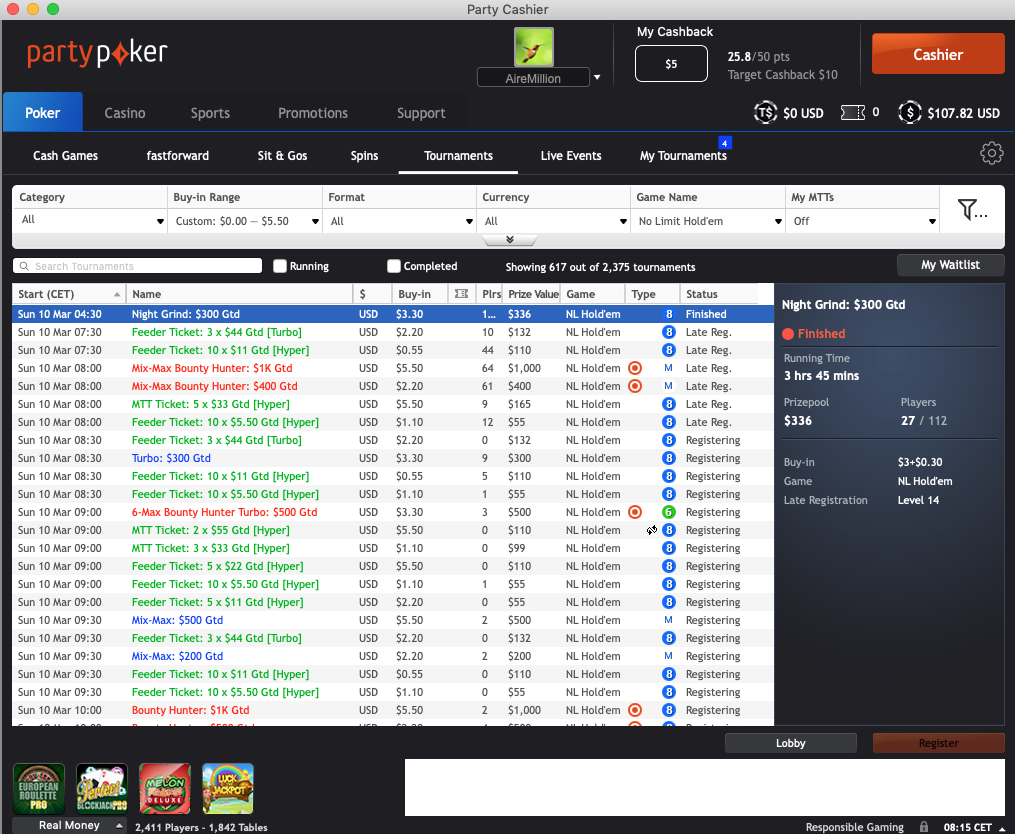This screenshot has width=1015, height=834.
Task: Open the Melon Madness Deluxe game icon
Action: (x=165, y=789)
